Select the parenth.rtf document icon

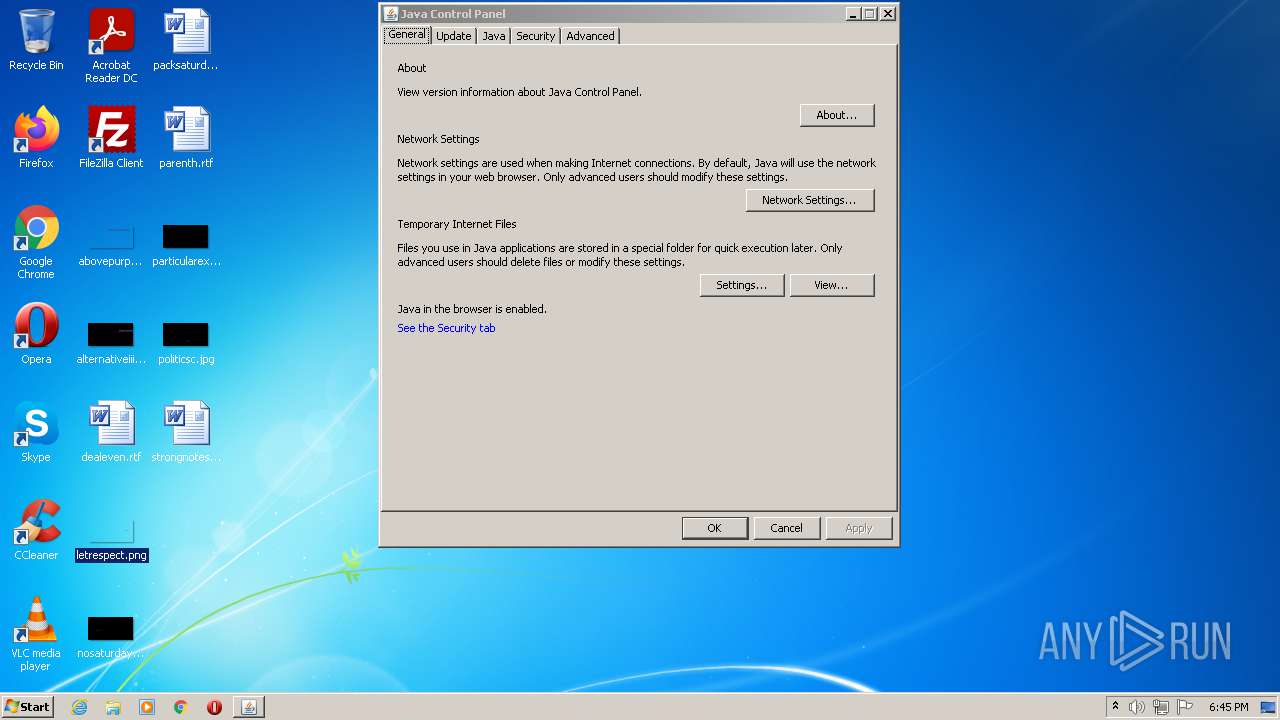pos(186,138)
